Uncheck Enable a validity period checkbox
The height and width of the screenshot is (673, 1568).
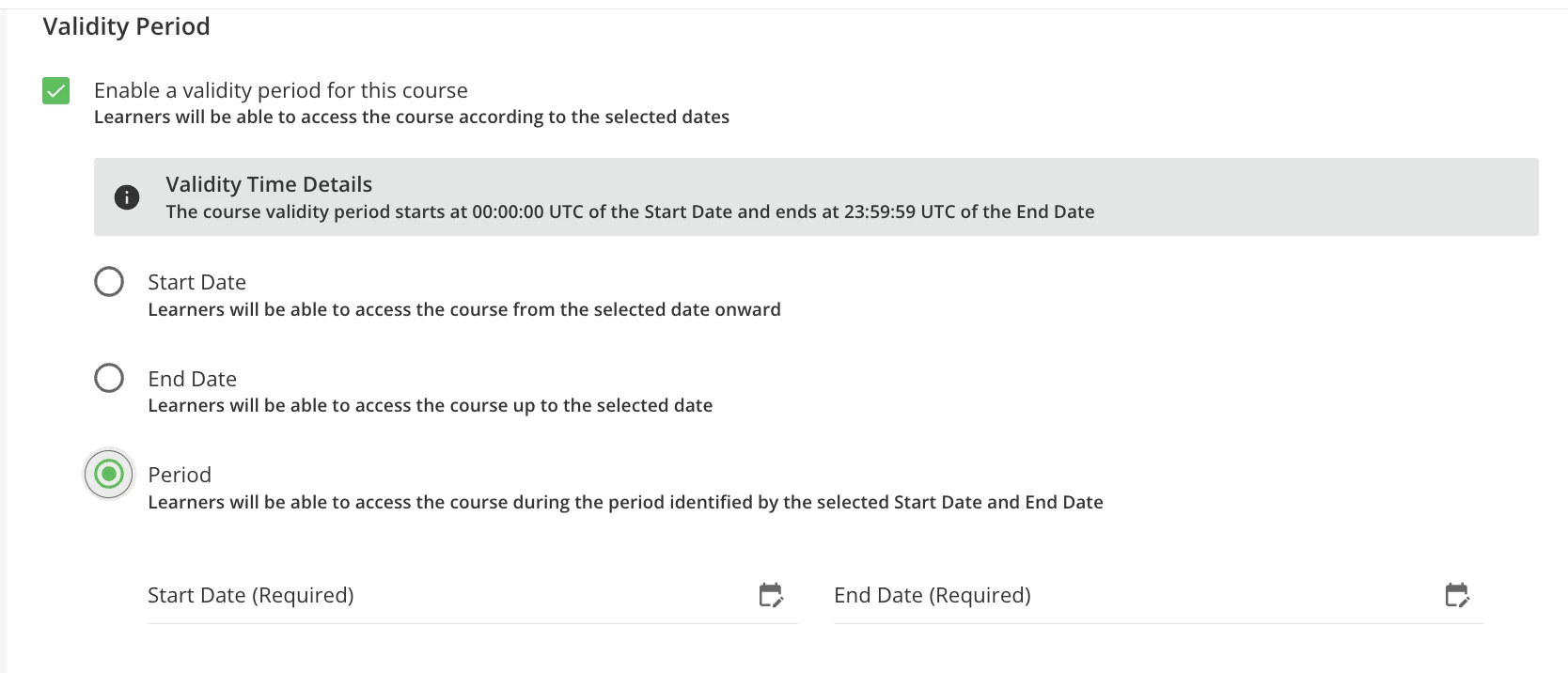click(x=56, y=91)
